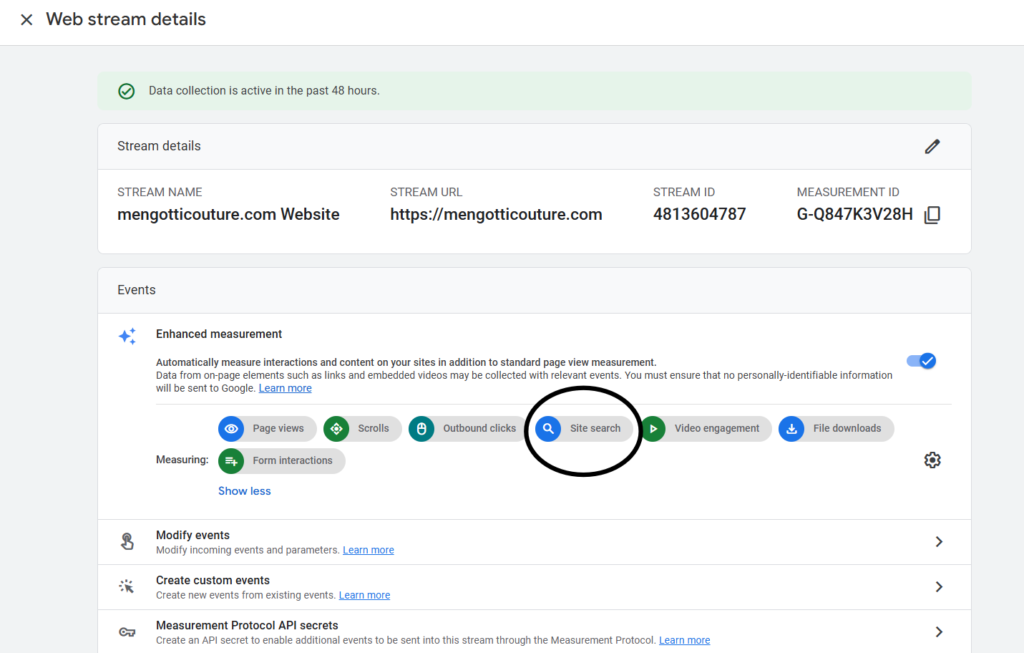The width and height of the screenshot is (1024, 653).
Task: Expand the Create custom events chevron
Action: (938, 587)
